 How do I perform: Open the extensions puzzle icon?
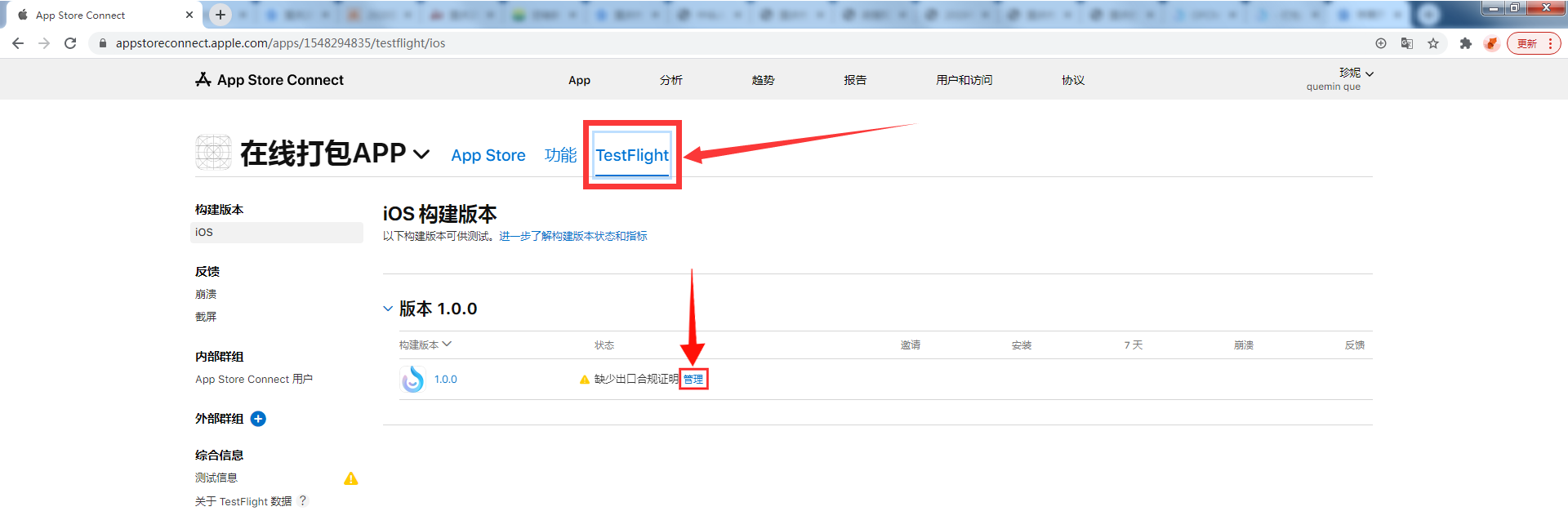tap(1466, 43)
